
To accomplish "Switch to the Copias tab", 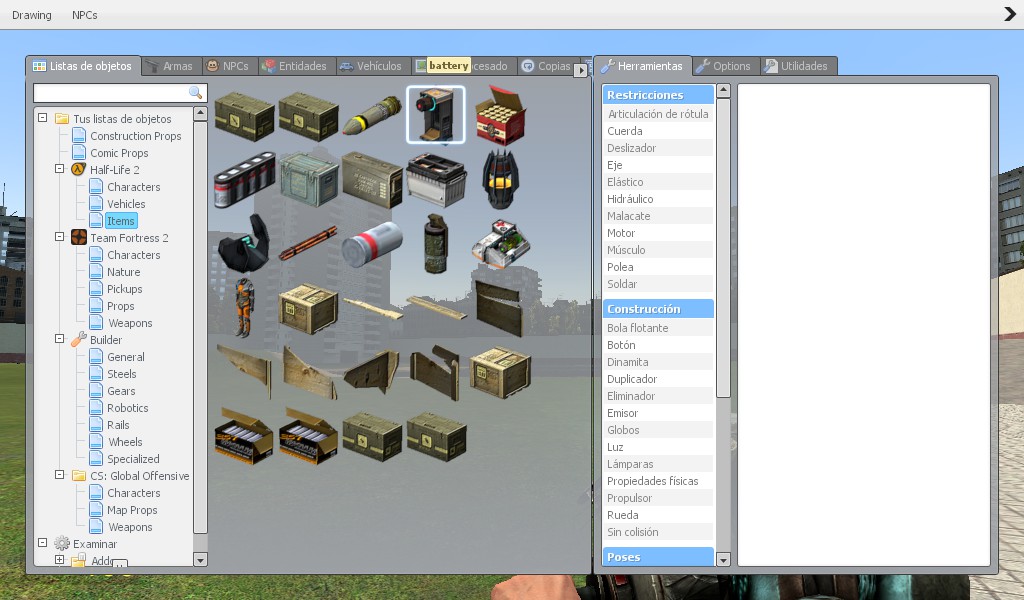I will pyautogui.click(x=546, y=66).
